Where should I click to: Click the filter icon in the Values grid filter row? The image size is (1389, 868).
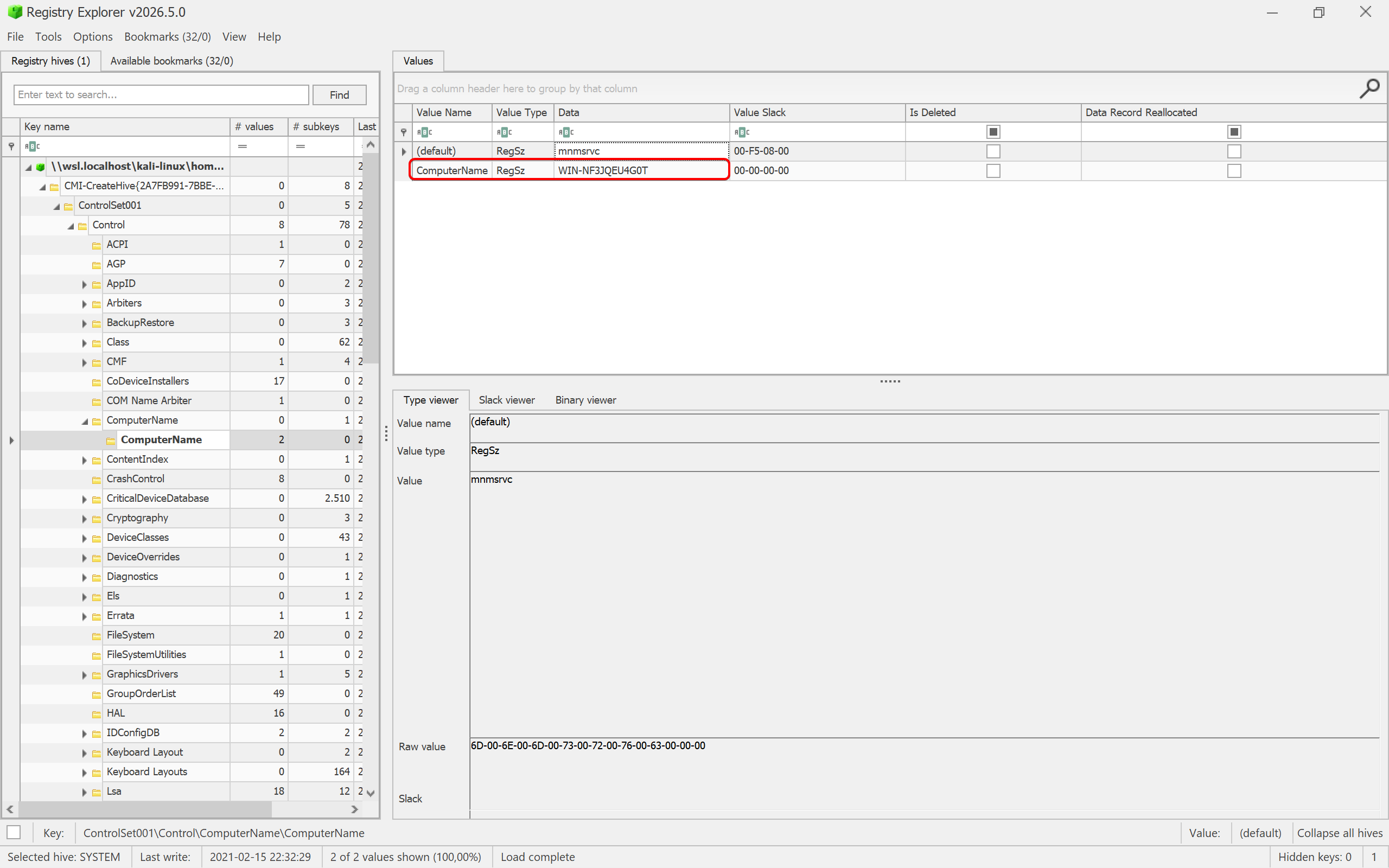click(404, 132)
